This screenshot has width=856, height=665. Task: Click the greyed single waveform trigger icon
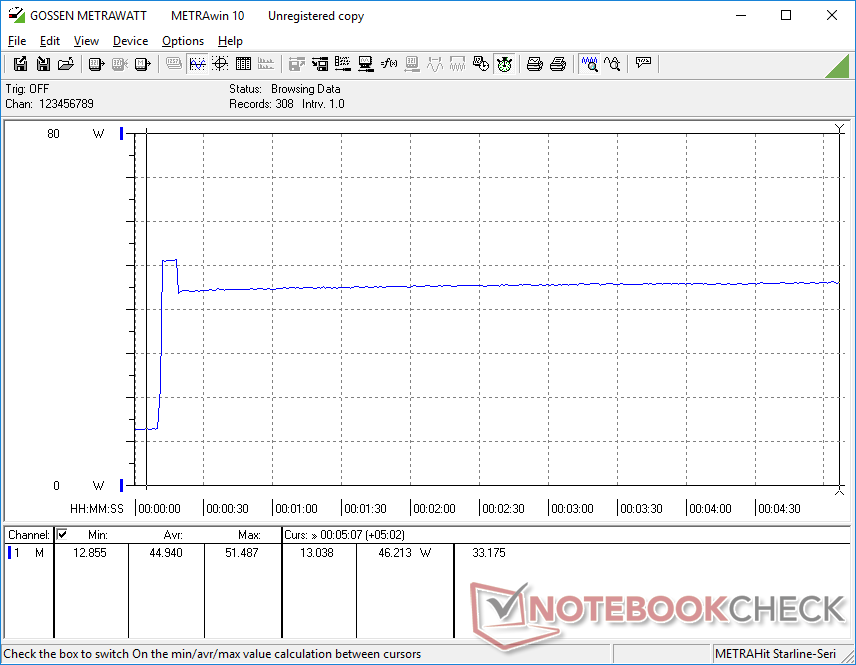coord(435,64)
